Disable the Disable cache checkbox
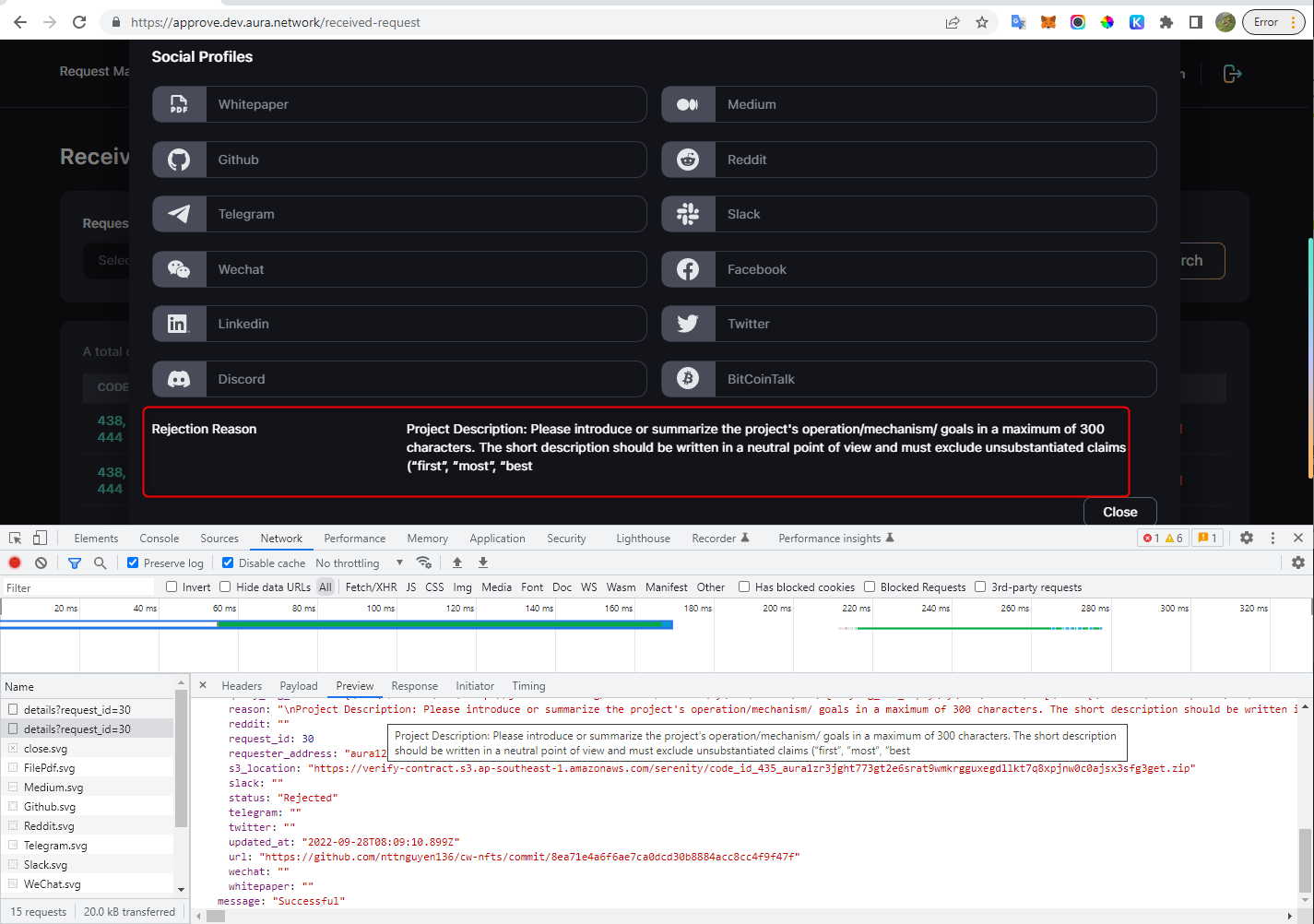 click(227, 563)
